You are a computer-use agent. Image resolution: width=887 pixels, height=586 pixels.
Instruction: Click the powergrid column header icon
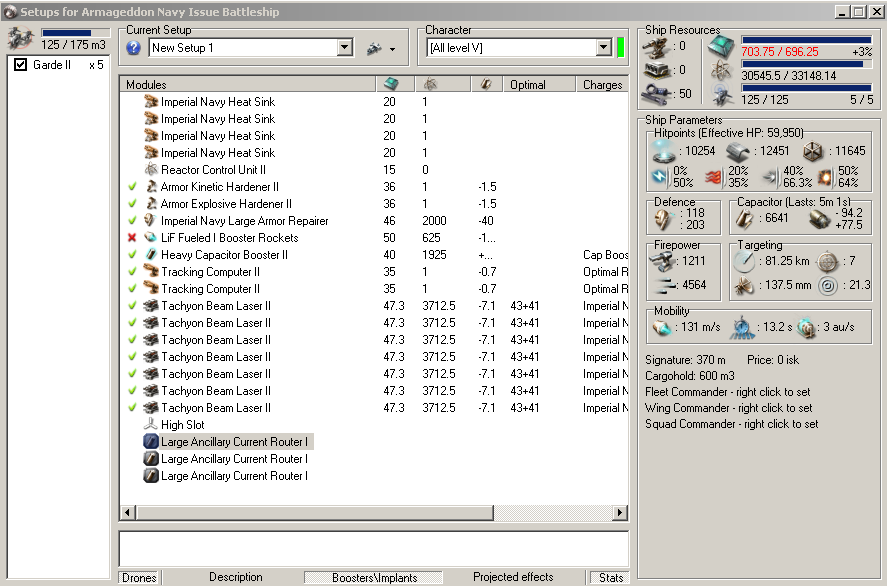430,84
